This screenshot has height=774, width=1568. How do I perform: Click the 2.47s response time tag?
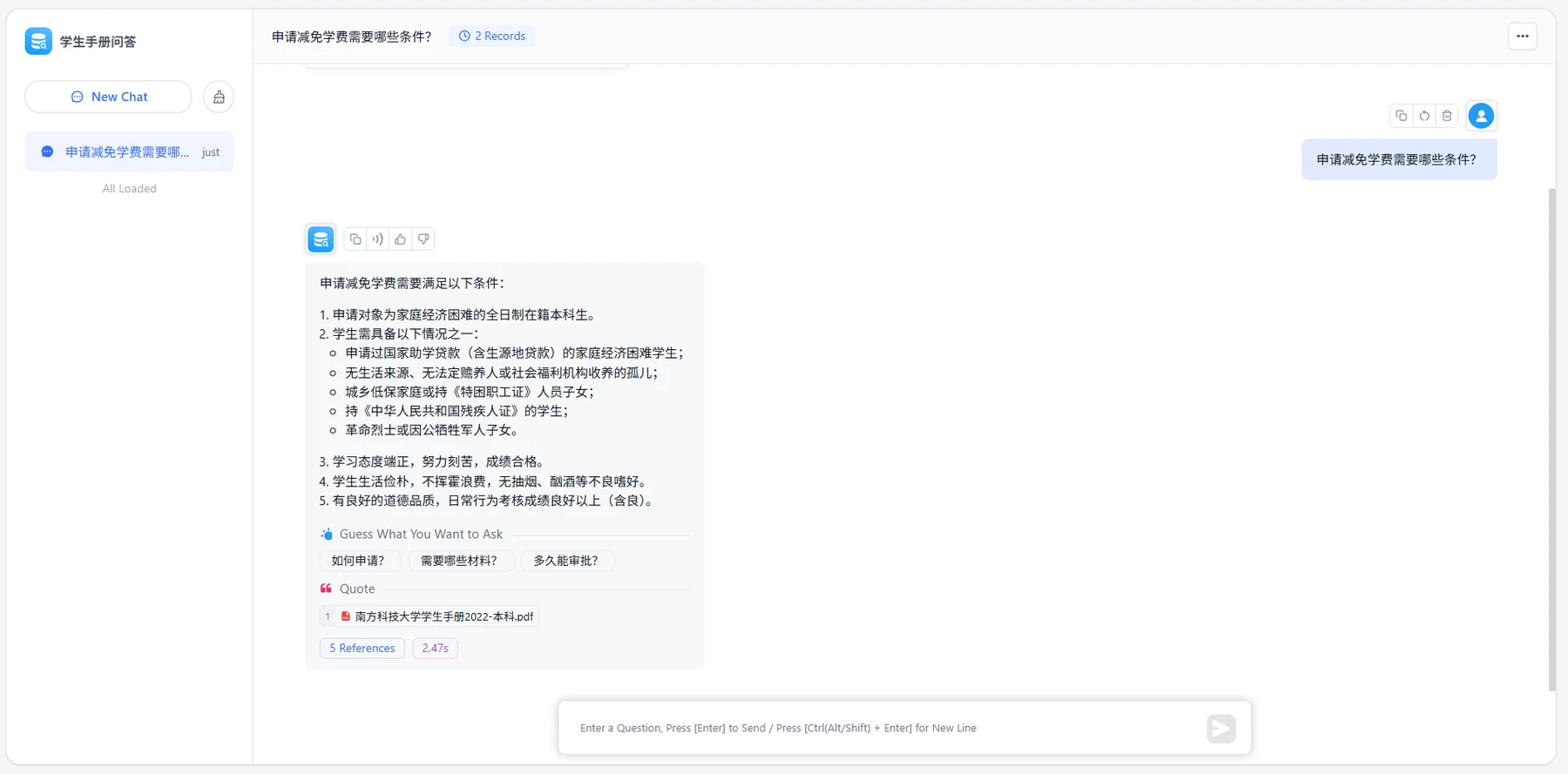[x=435, y=648]
